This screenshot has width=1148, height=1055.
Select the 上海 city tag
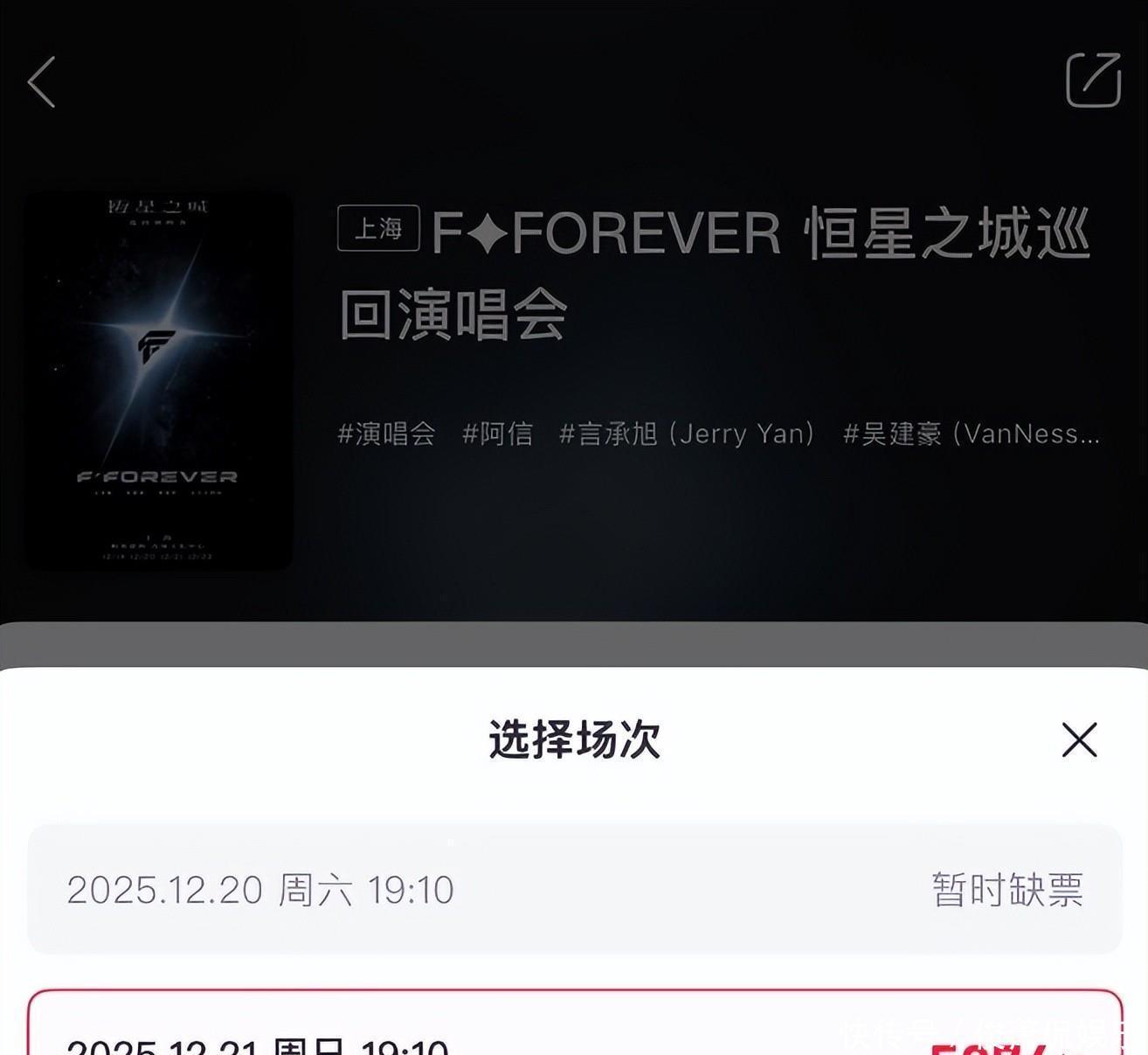click(378, 229)
